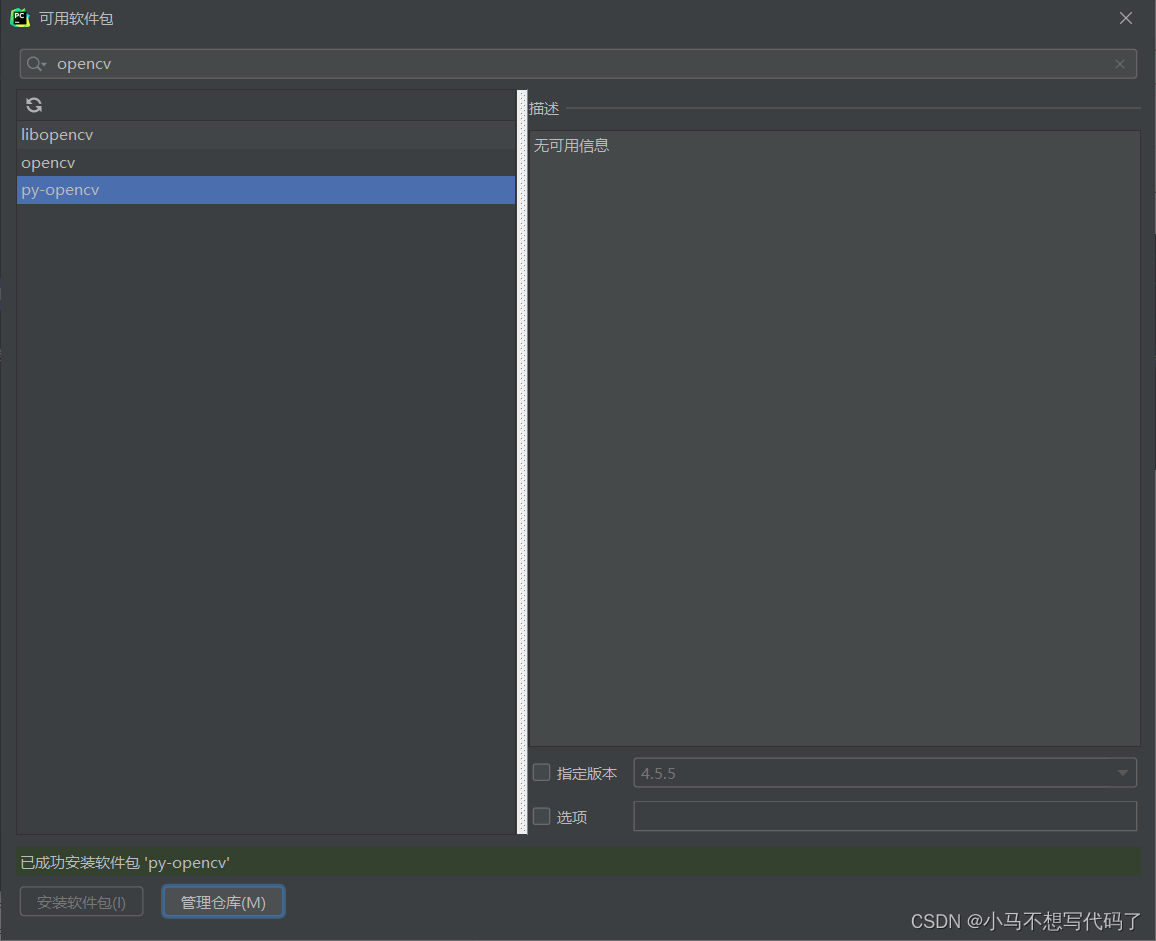
Task: Click the 管理仓库(M) button
Action: (x=223, y=902)
